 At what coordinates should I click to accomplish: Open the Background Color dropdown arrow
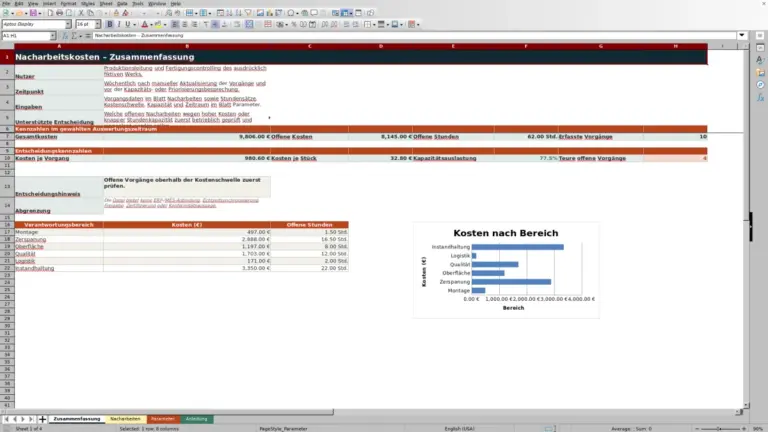(165, 24)
